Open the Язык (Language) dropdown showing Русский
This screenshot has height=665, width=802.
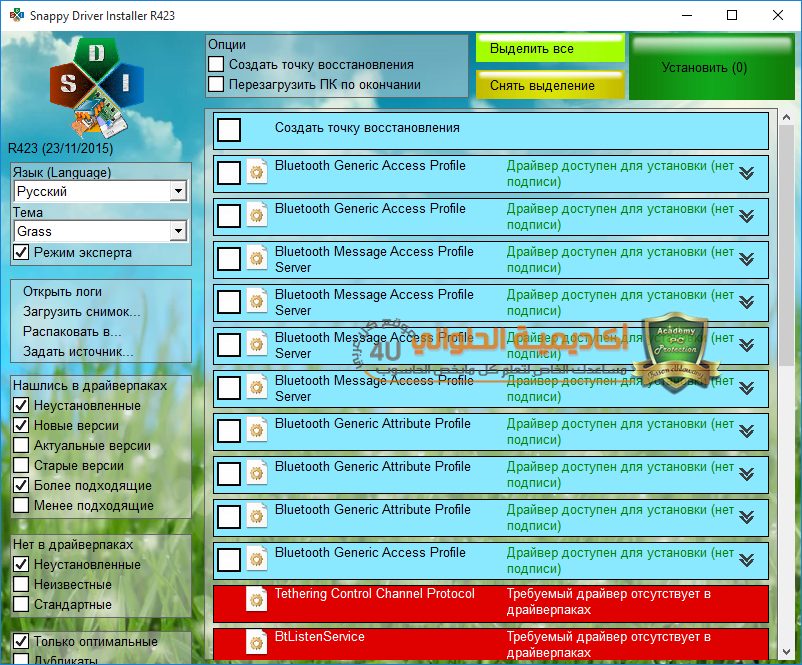click(178, 191)
